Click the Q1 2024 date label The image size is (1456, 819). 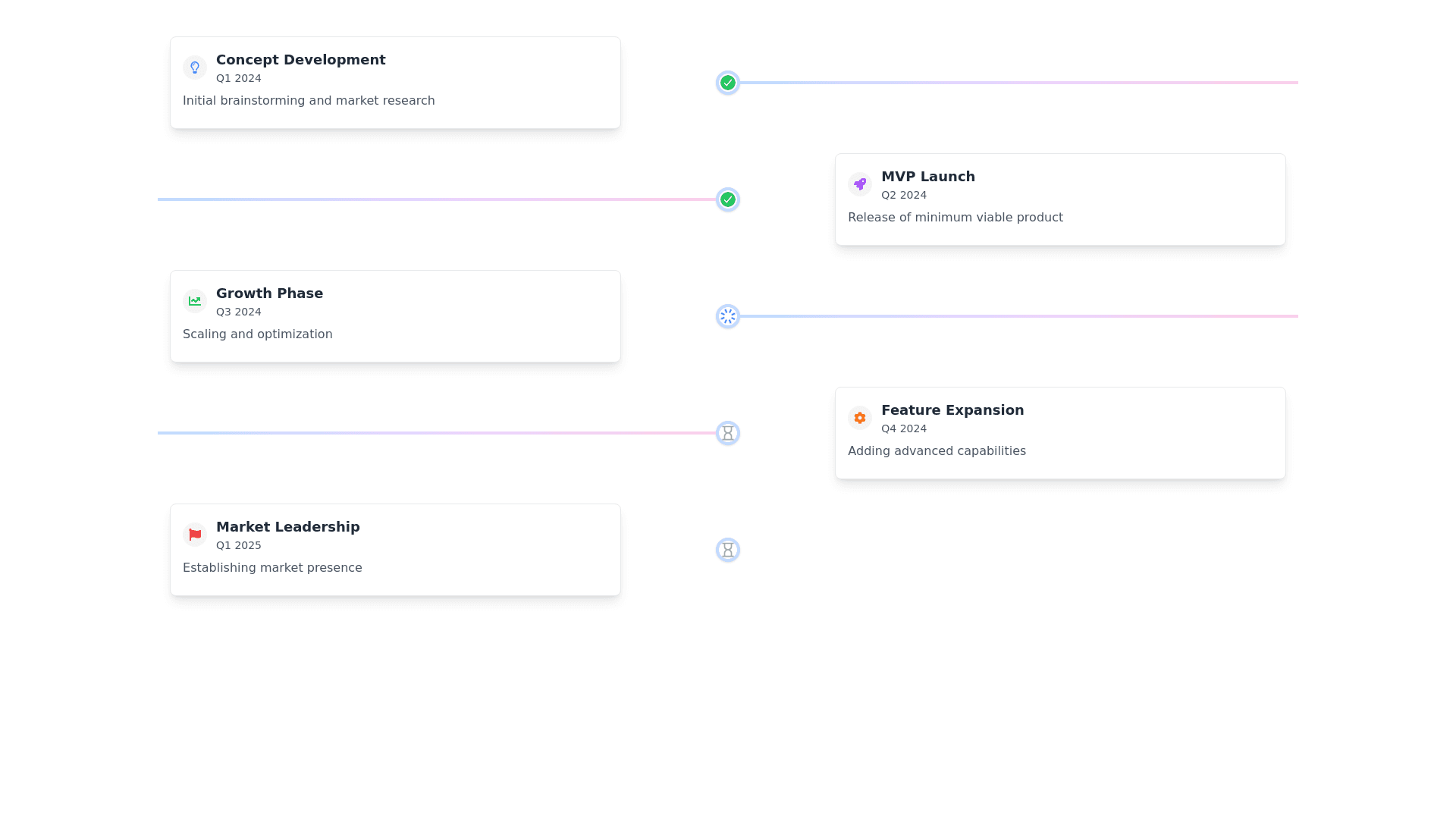tap(238, 78)
